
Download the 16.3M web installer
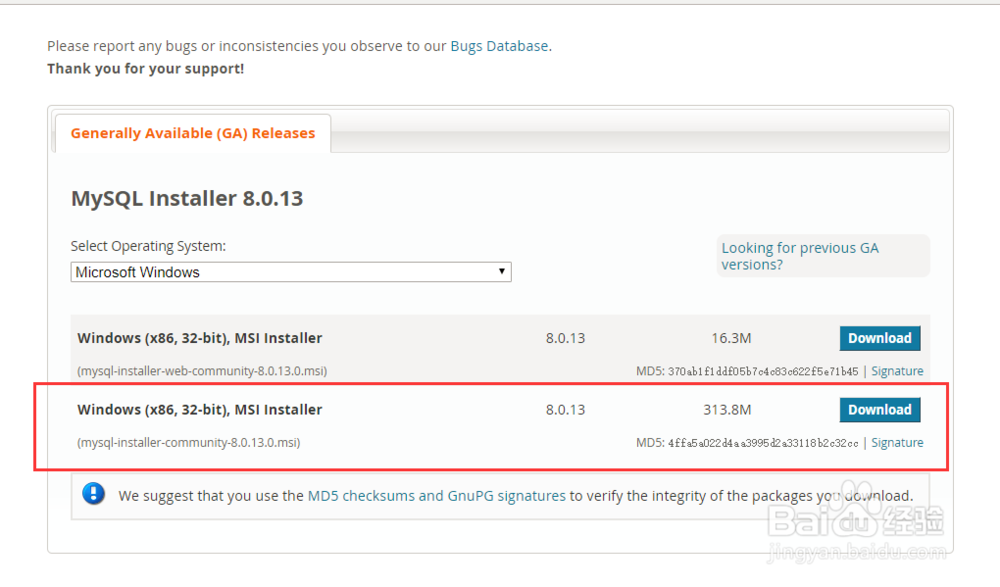click(x=879, y=338)
